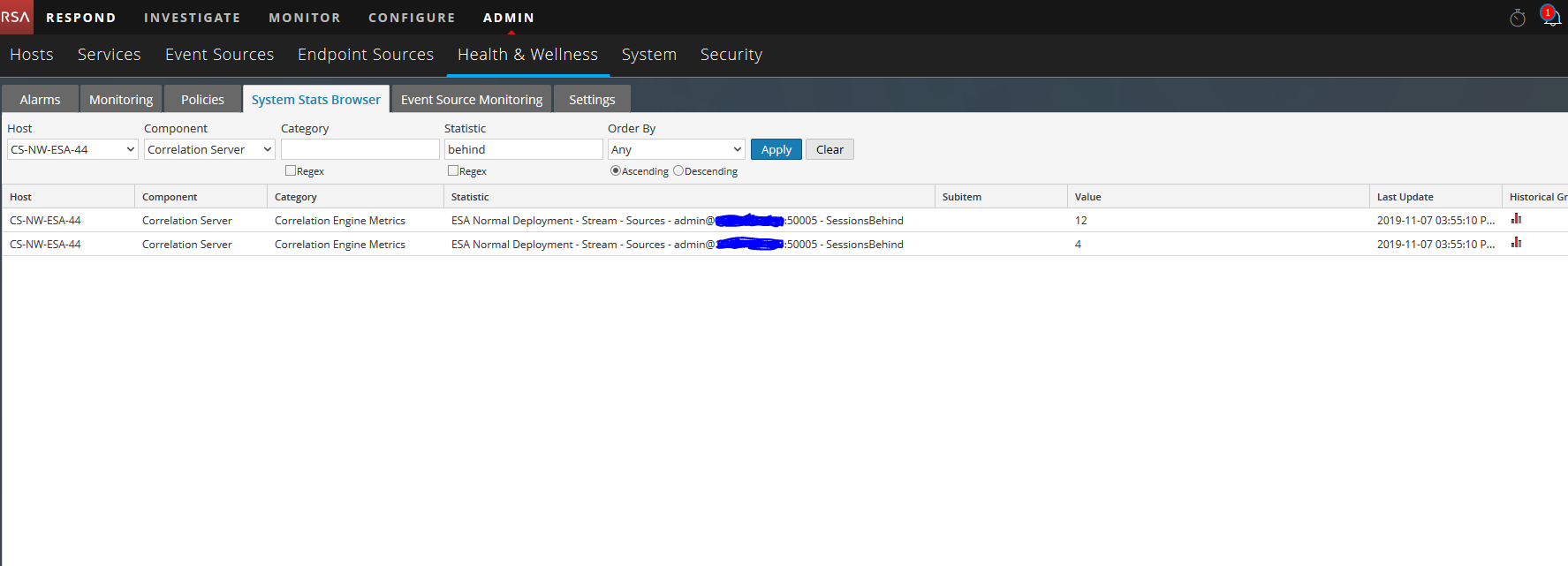Open the Endpoint Sources submenu
The height and width of the screenshot is (566, 1568).
[x=366, y=55]
